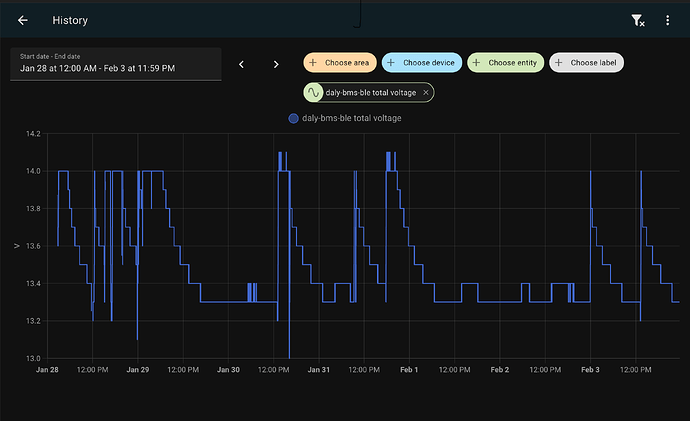Go to the previous date range

pos(241,64)
